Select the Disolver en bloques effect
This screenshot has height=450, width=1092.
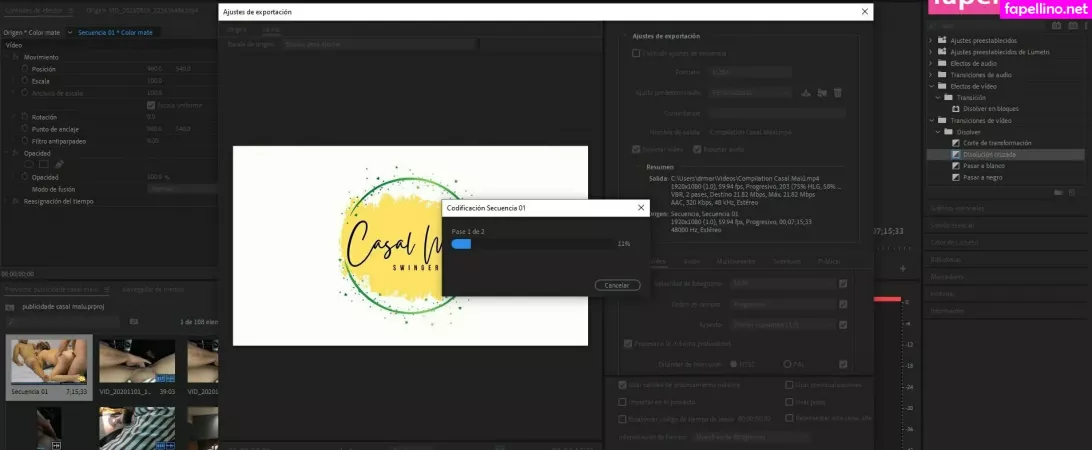tap(991, 109)
